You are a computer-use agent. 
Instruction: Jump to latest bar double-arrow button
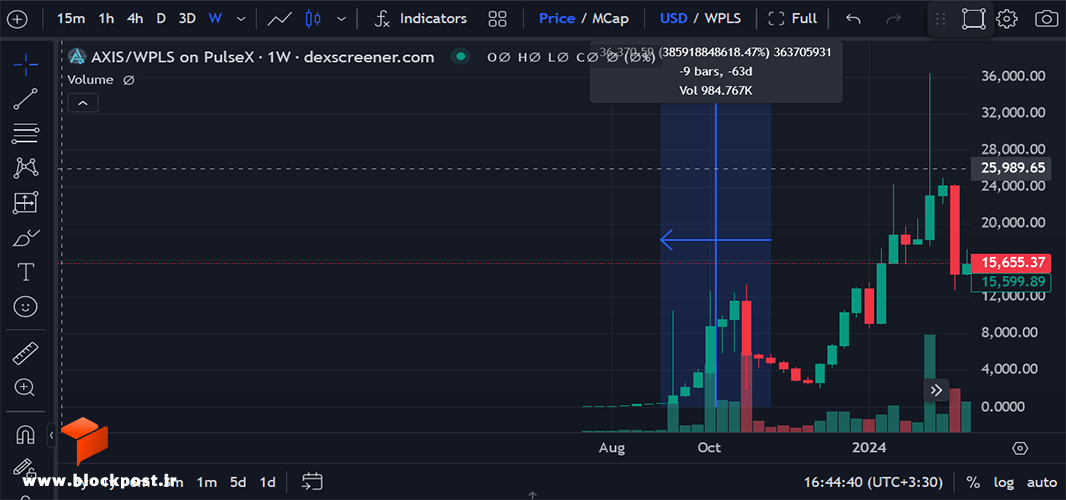935,390
